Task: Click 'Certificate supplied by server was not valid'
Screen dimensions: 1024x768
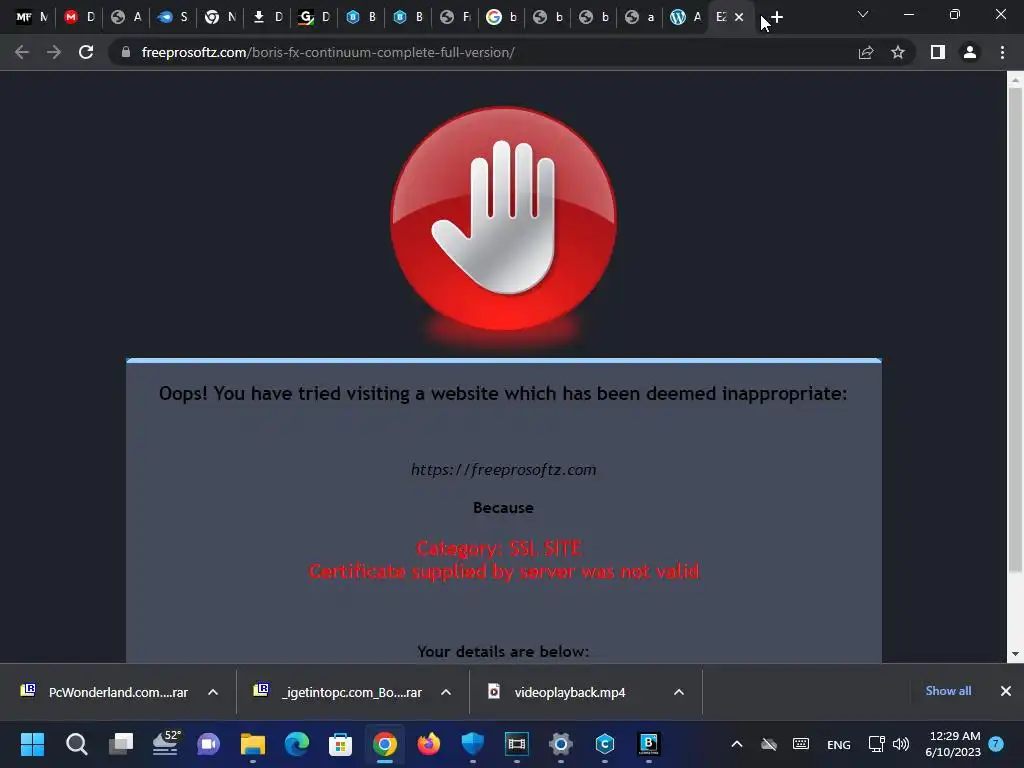Action: (504, 571)
